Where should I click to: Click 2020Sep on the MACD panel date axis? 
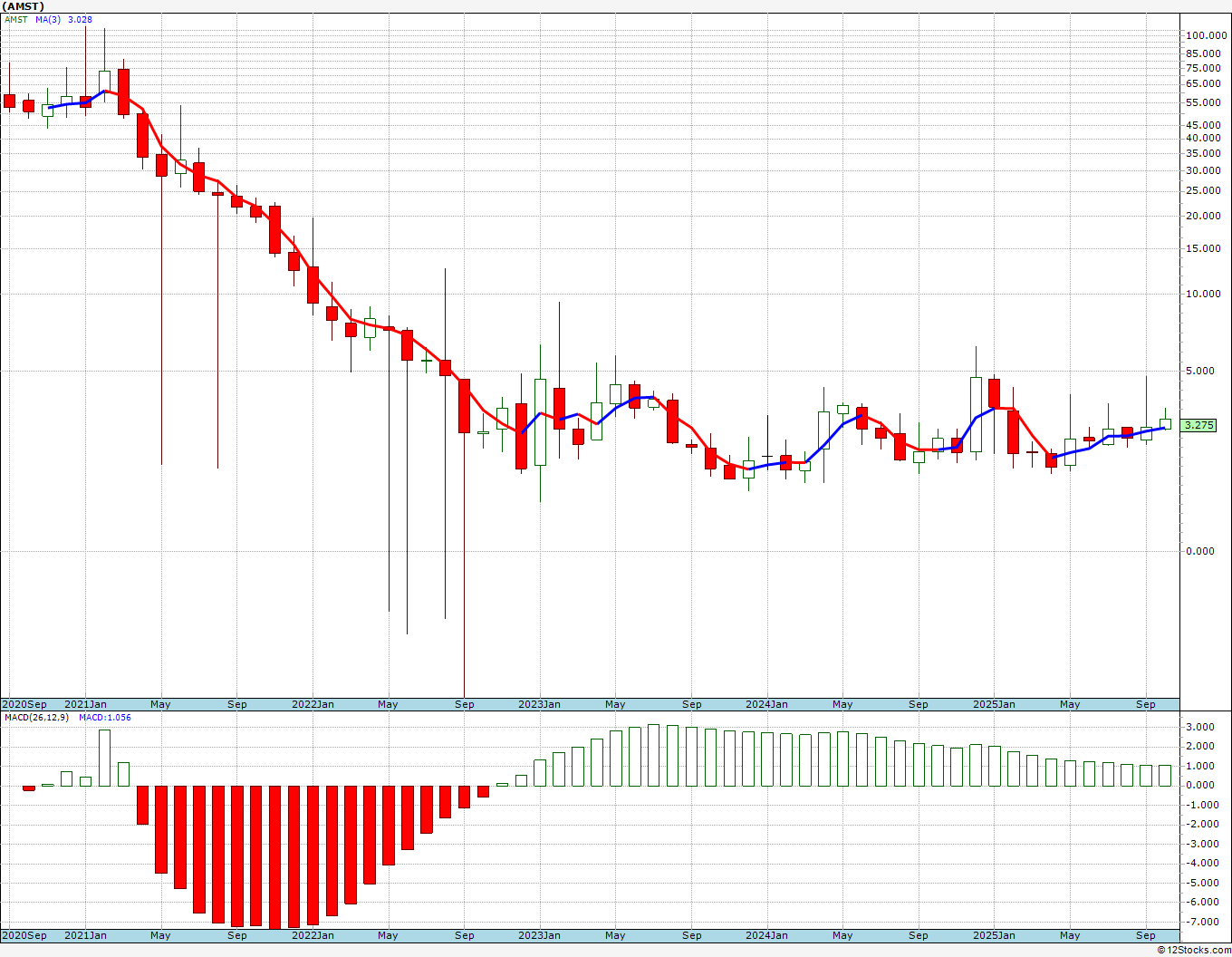(x=24, y=935)
